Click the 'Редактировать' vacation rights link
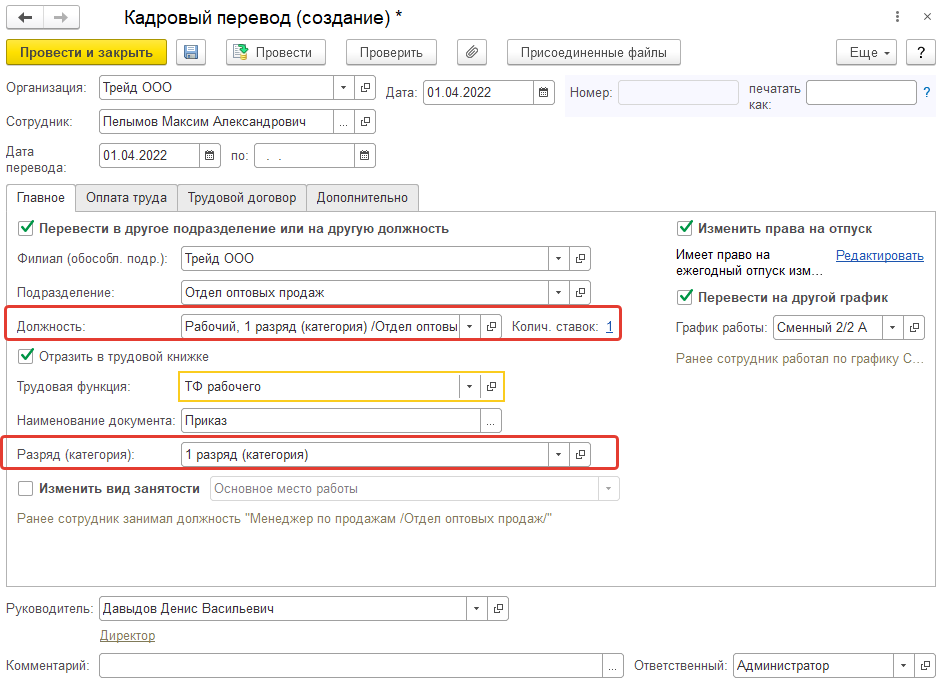This screenshot has height=689, width=951. 879,256
